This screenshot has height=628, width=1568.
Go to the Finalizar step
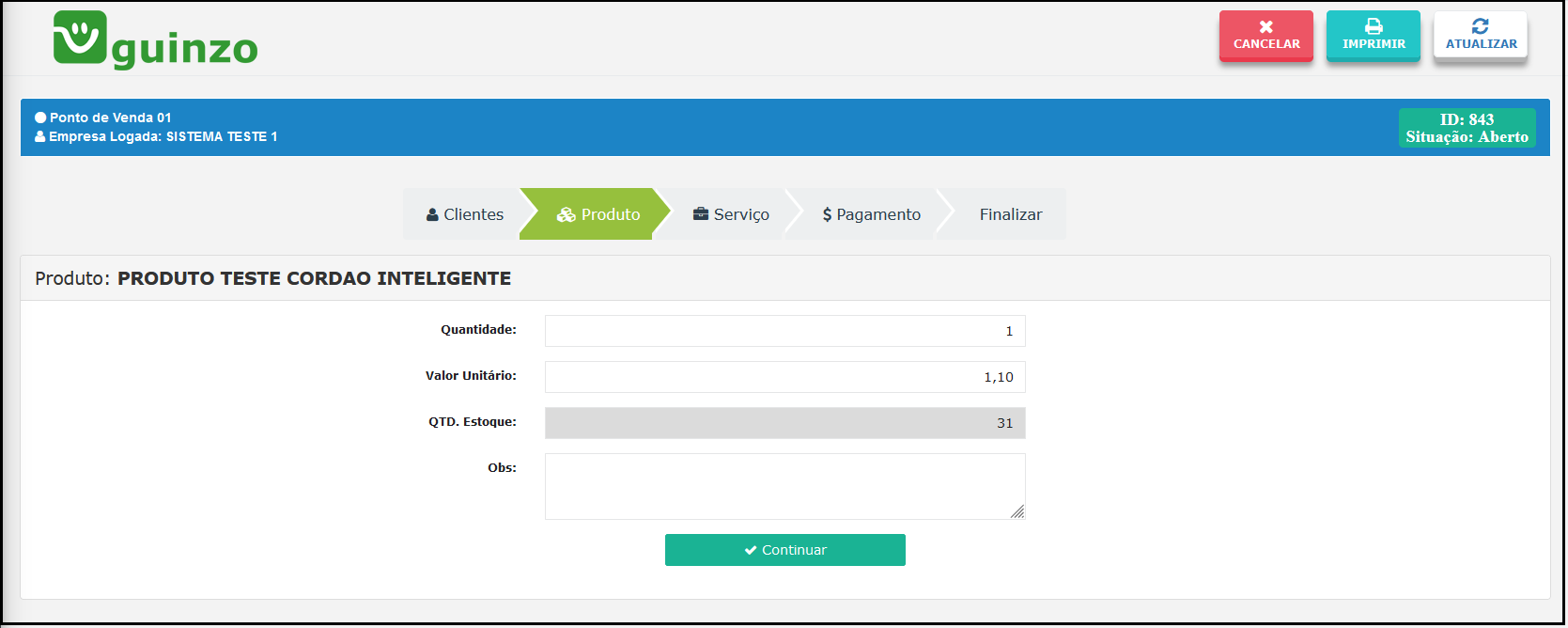(1010, 214)
